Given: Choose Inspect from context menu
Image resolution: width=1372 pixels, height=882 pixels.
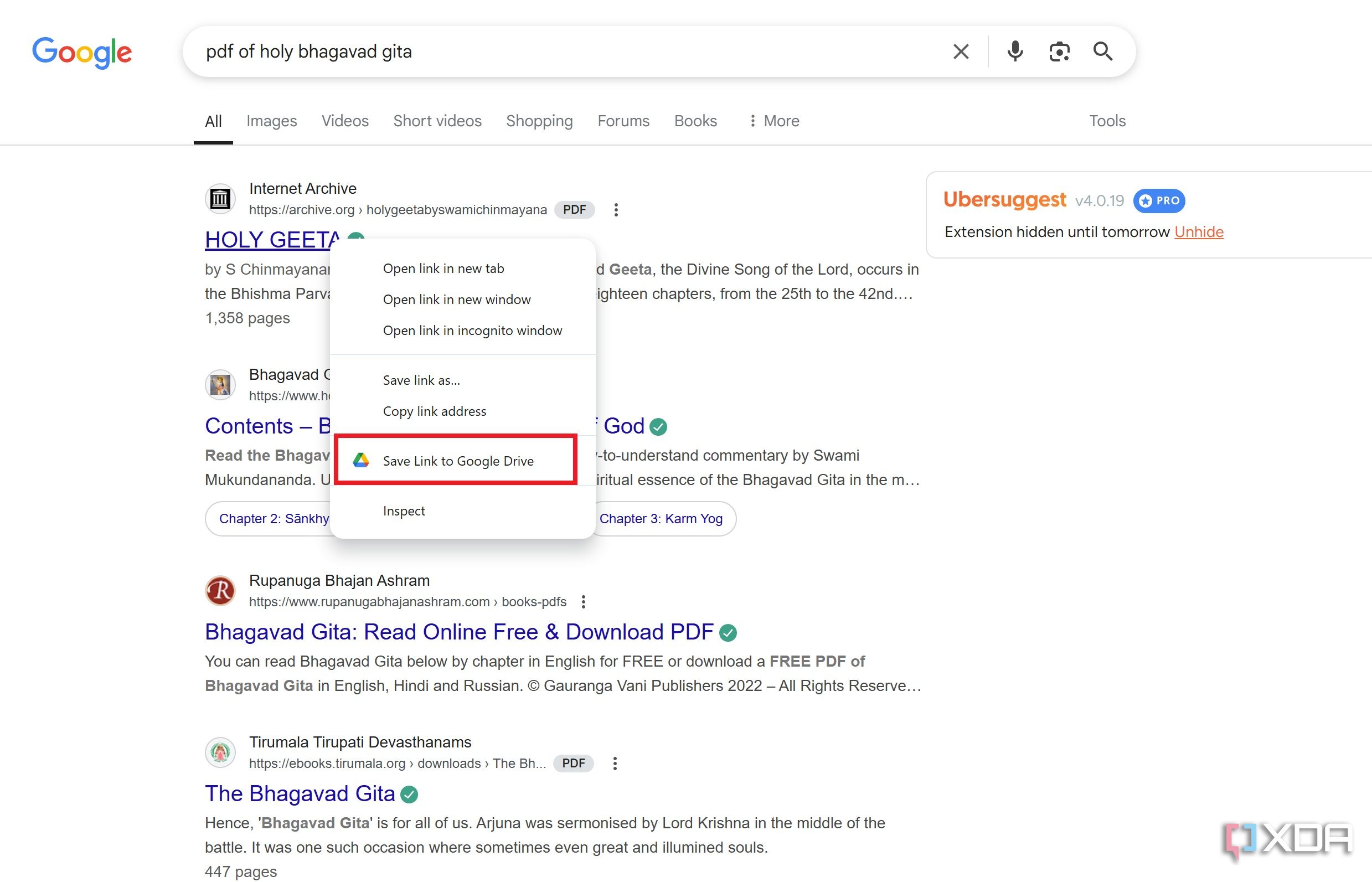Looking at the screenshot, I should click(463, 511).
